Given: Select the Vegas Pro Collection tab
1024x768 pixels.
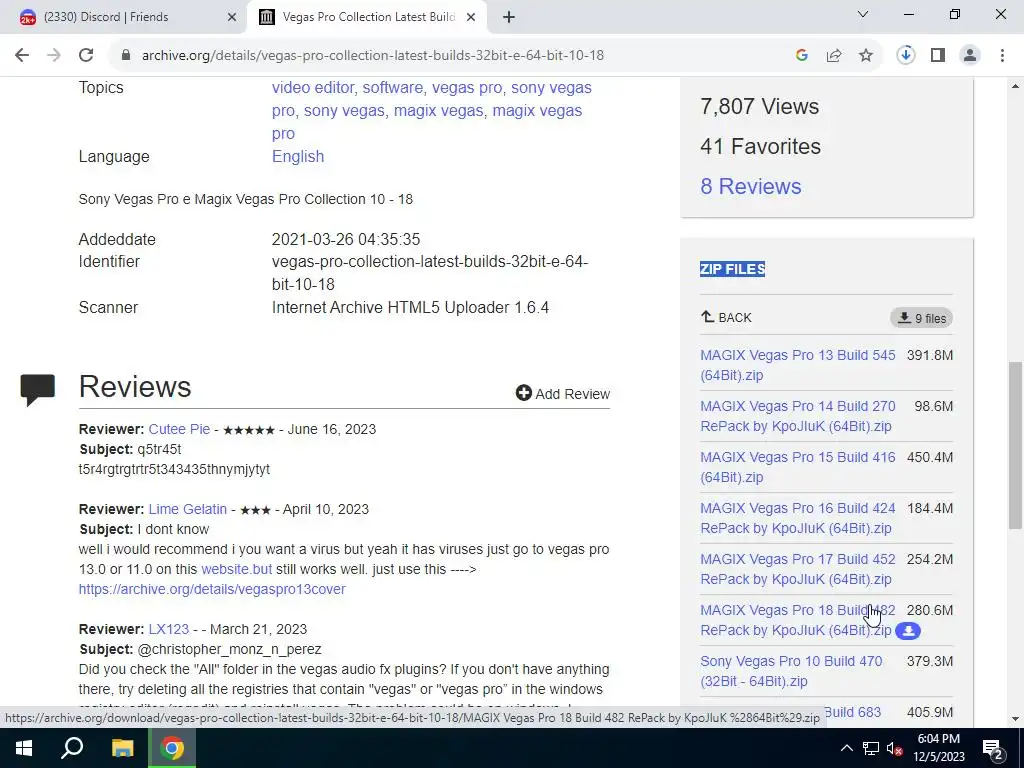Looking at the screenshot, I should click(368, 17).
